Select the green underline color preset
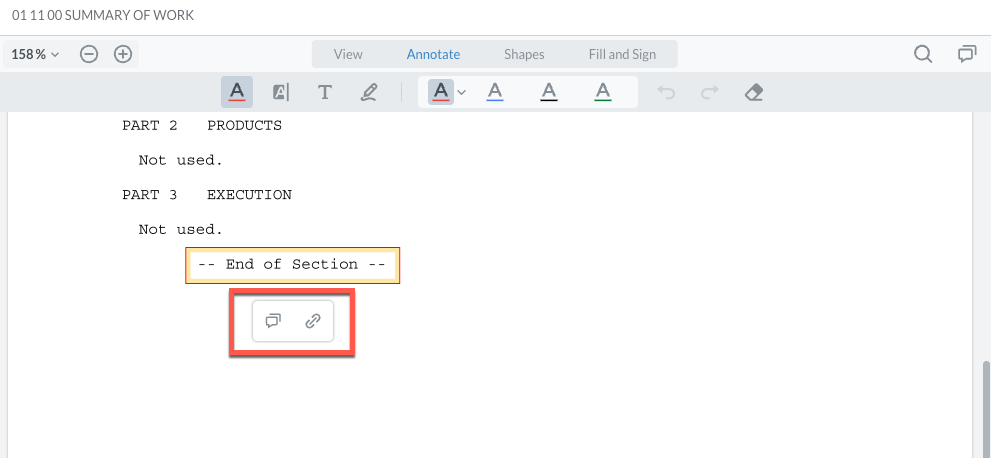991x458 pixels. click(x=603, y=92)
